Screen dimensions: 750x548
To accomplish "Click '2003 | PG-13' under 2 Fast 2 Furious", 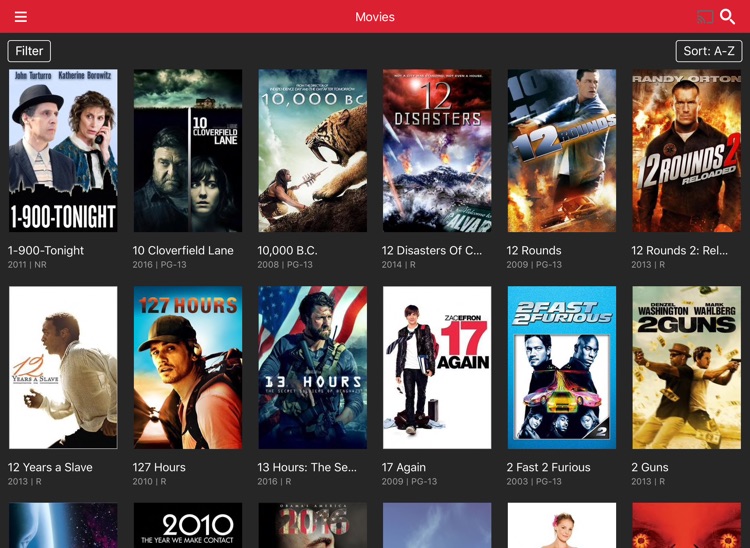I will tap(534, 482).
